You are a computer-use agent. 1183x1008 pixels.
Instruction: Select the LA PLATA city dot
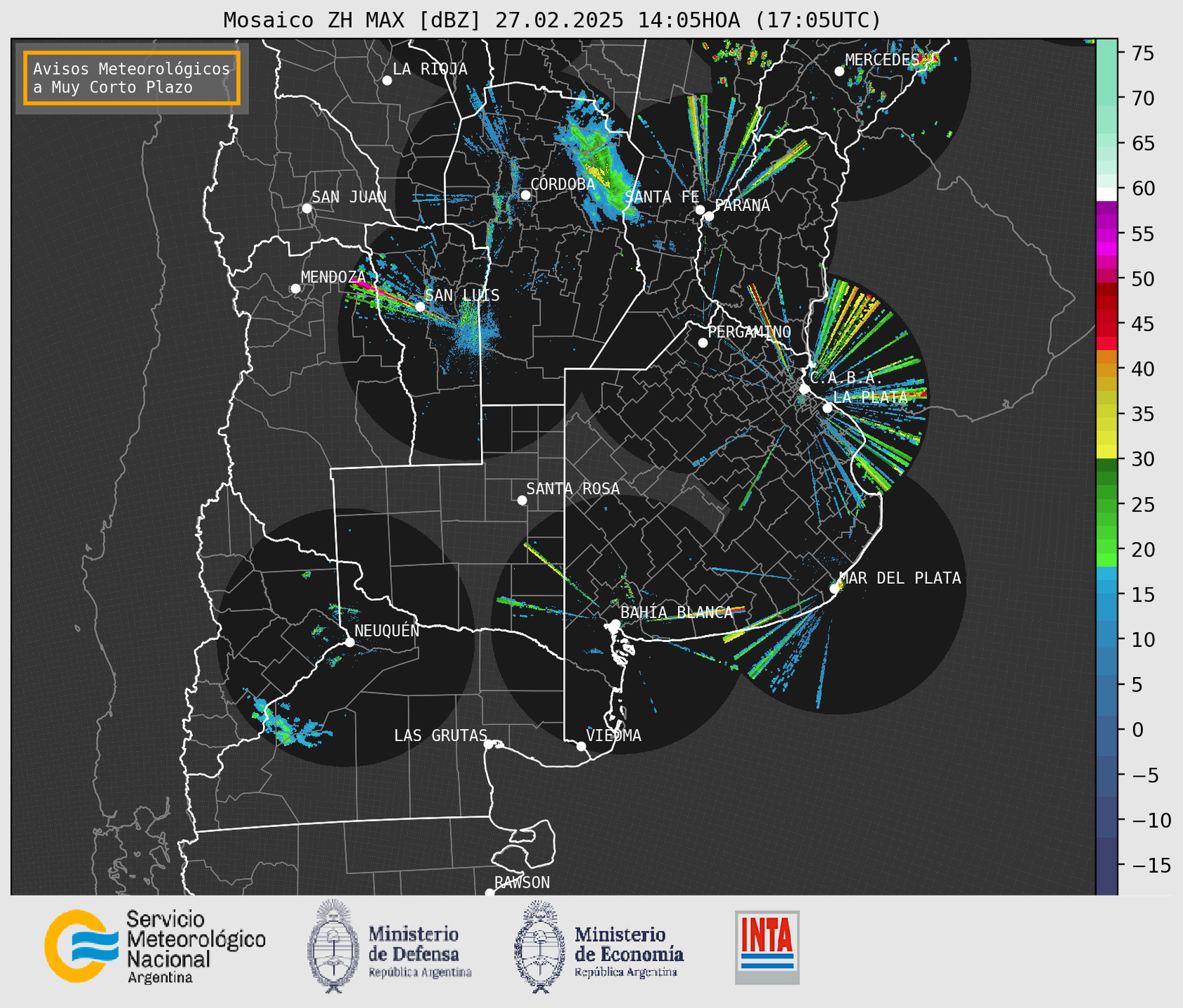click(x=827, y=408)
